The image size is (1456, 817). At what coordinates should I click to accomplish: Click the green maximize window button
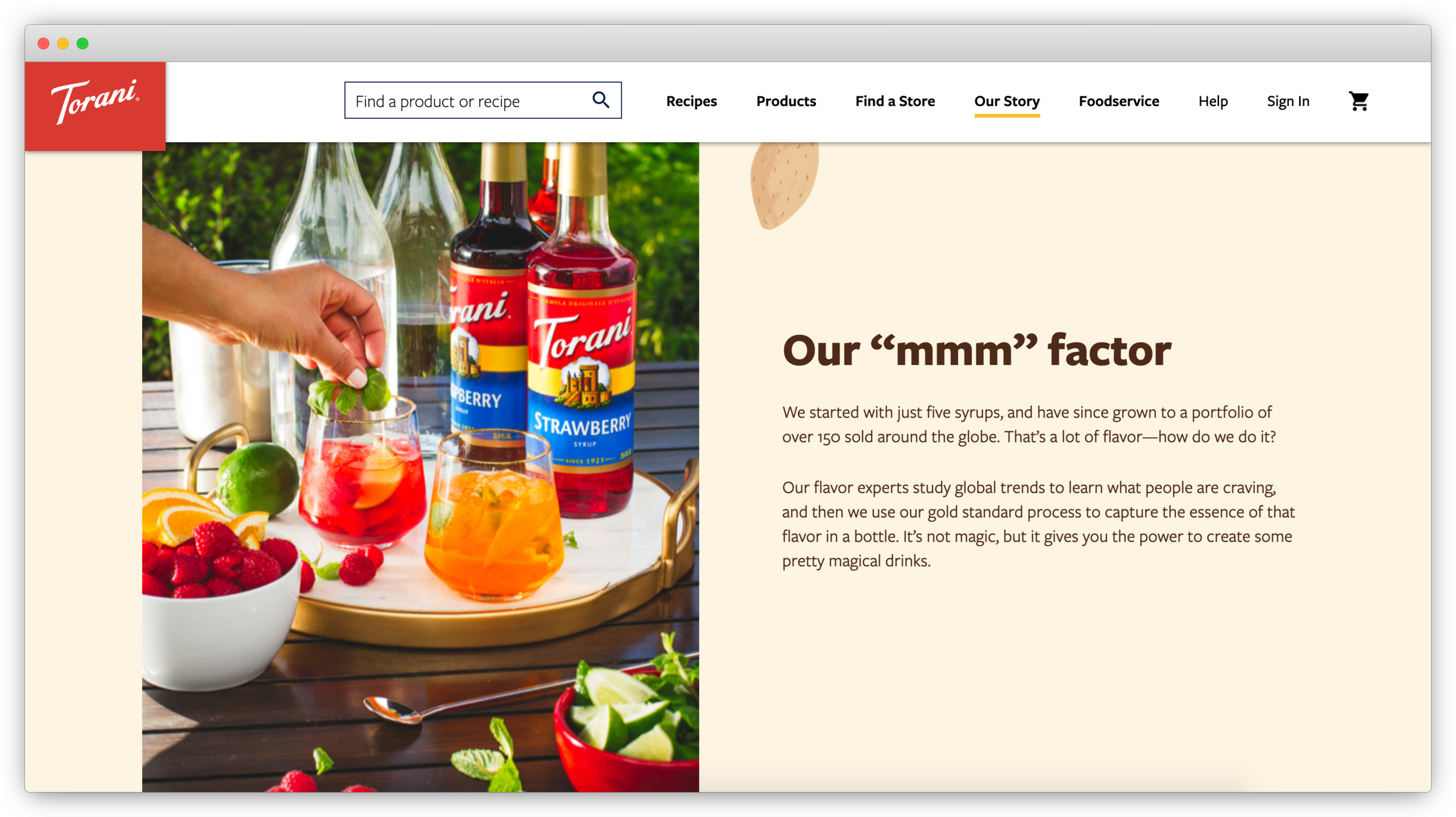[x=83, y=43]
